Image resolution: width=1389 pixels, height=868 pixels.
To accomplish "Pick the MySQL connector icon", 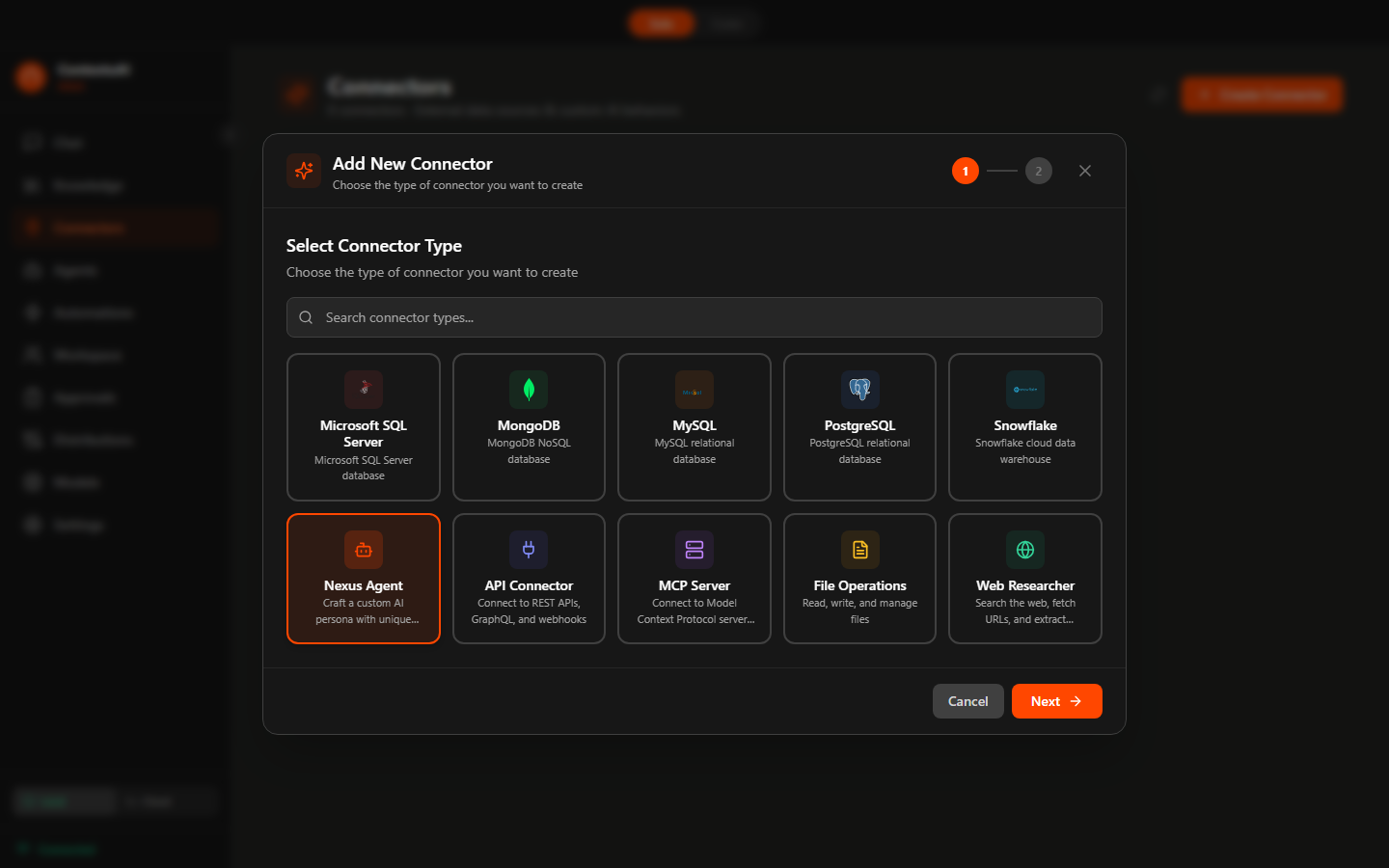I will [694, 390].
